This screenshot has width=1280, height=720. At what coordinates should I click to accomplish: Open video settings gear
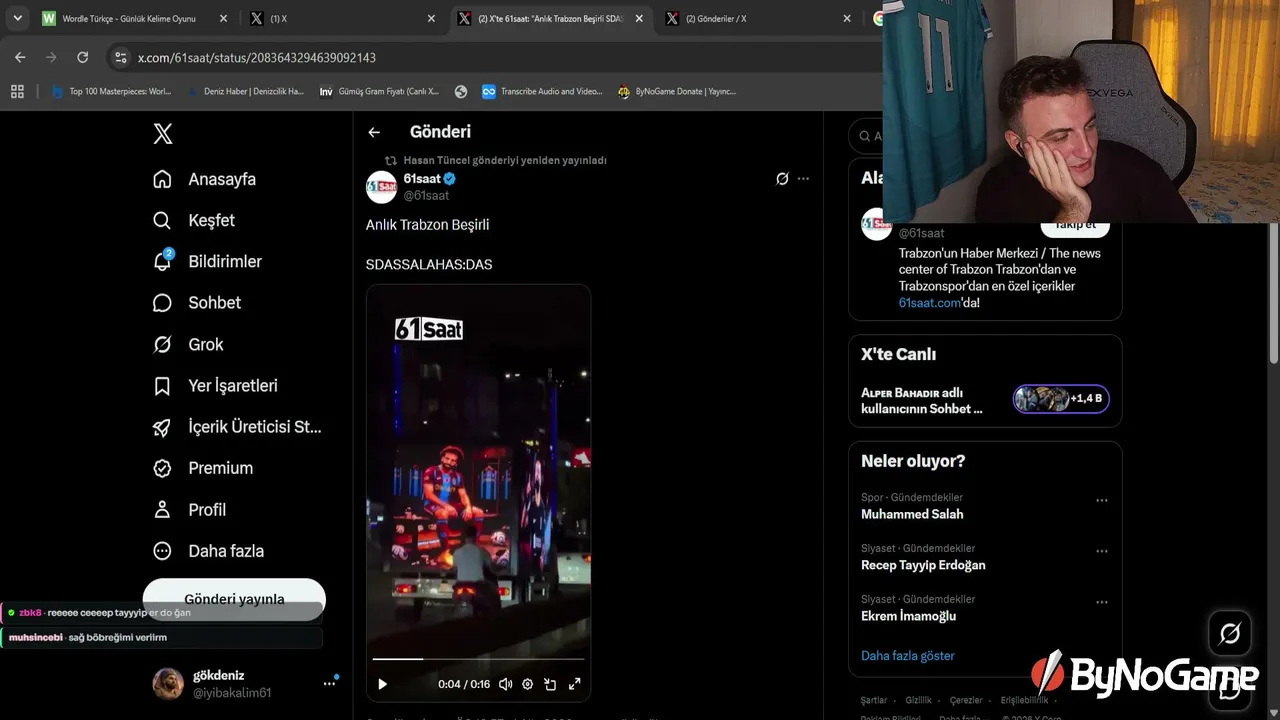tap(528, 684)
